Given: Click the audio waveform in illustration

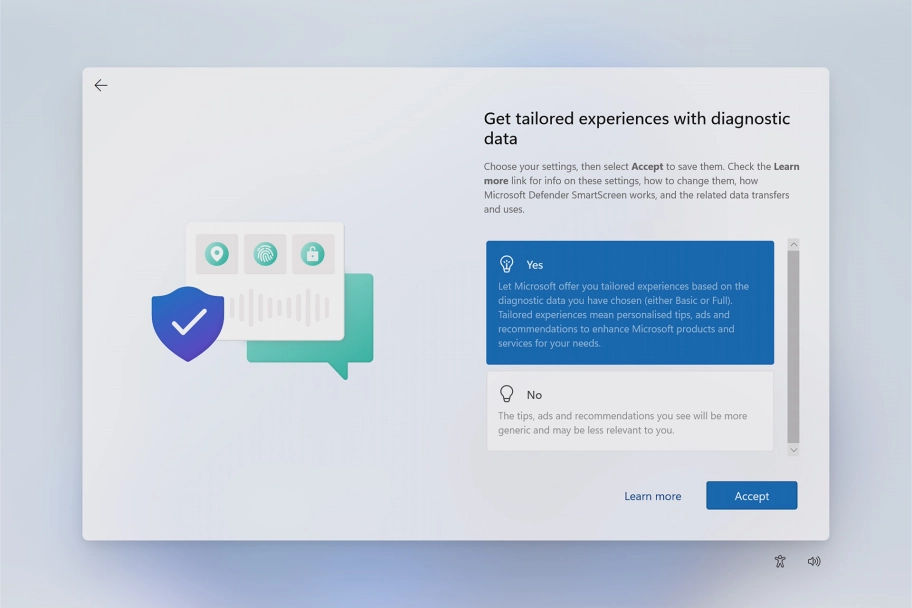Looking at the screenshot, I should 280,308.
